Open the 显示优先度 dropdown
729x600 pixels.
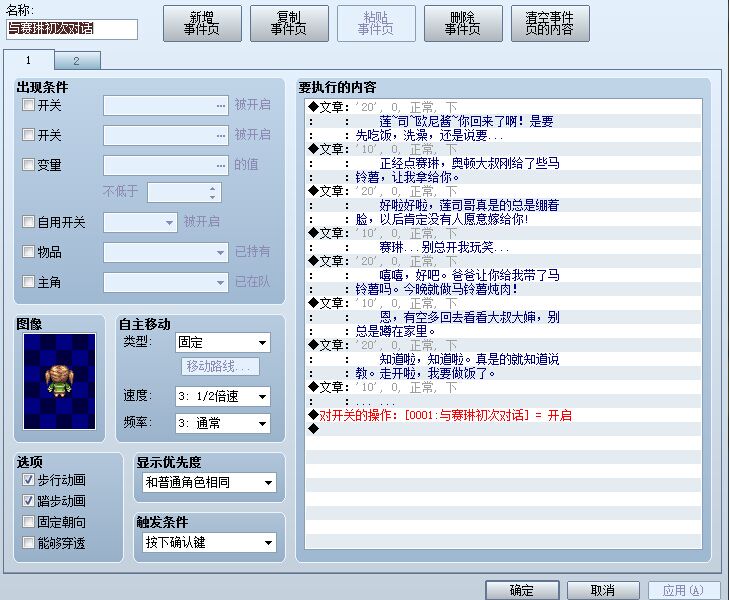coord(209,482)
